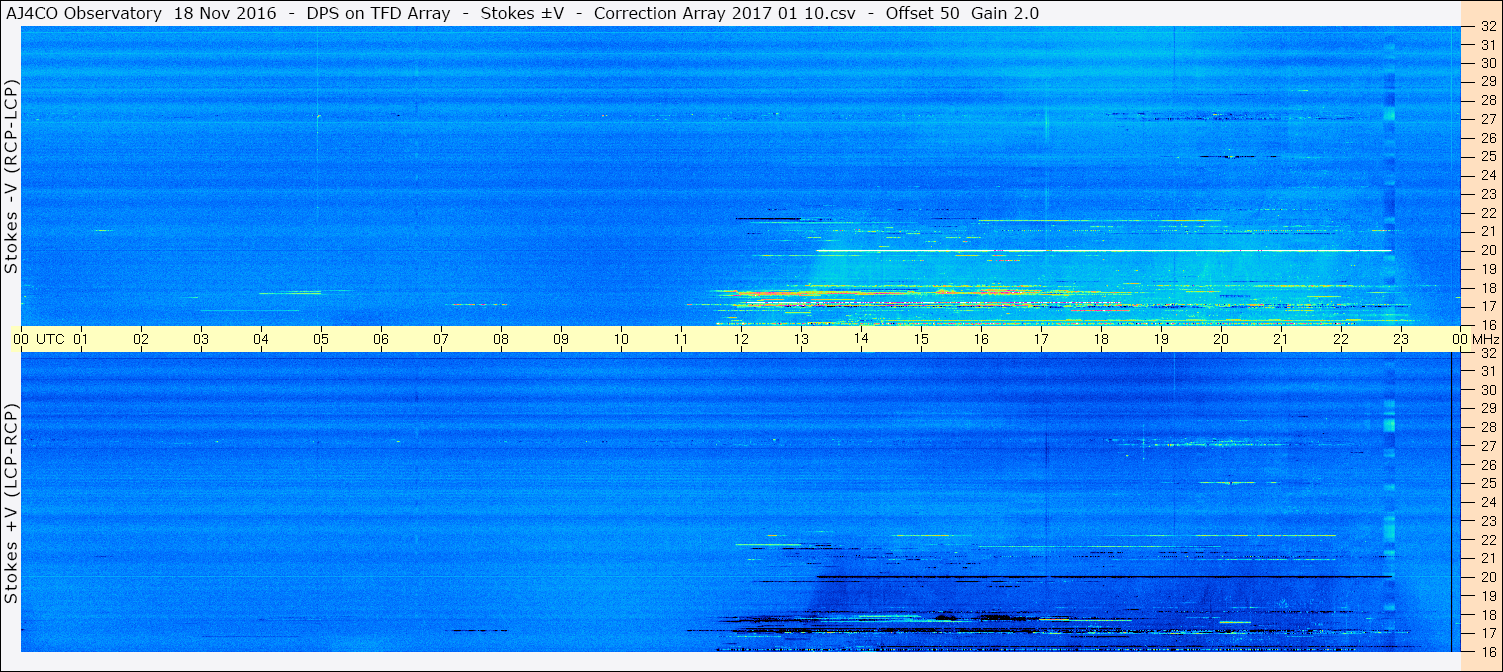Select the 17 hour time marker
The image size is (1503, 672).
[x=1042, y=339]
